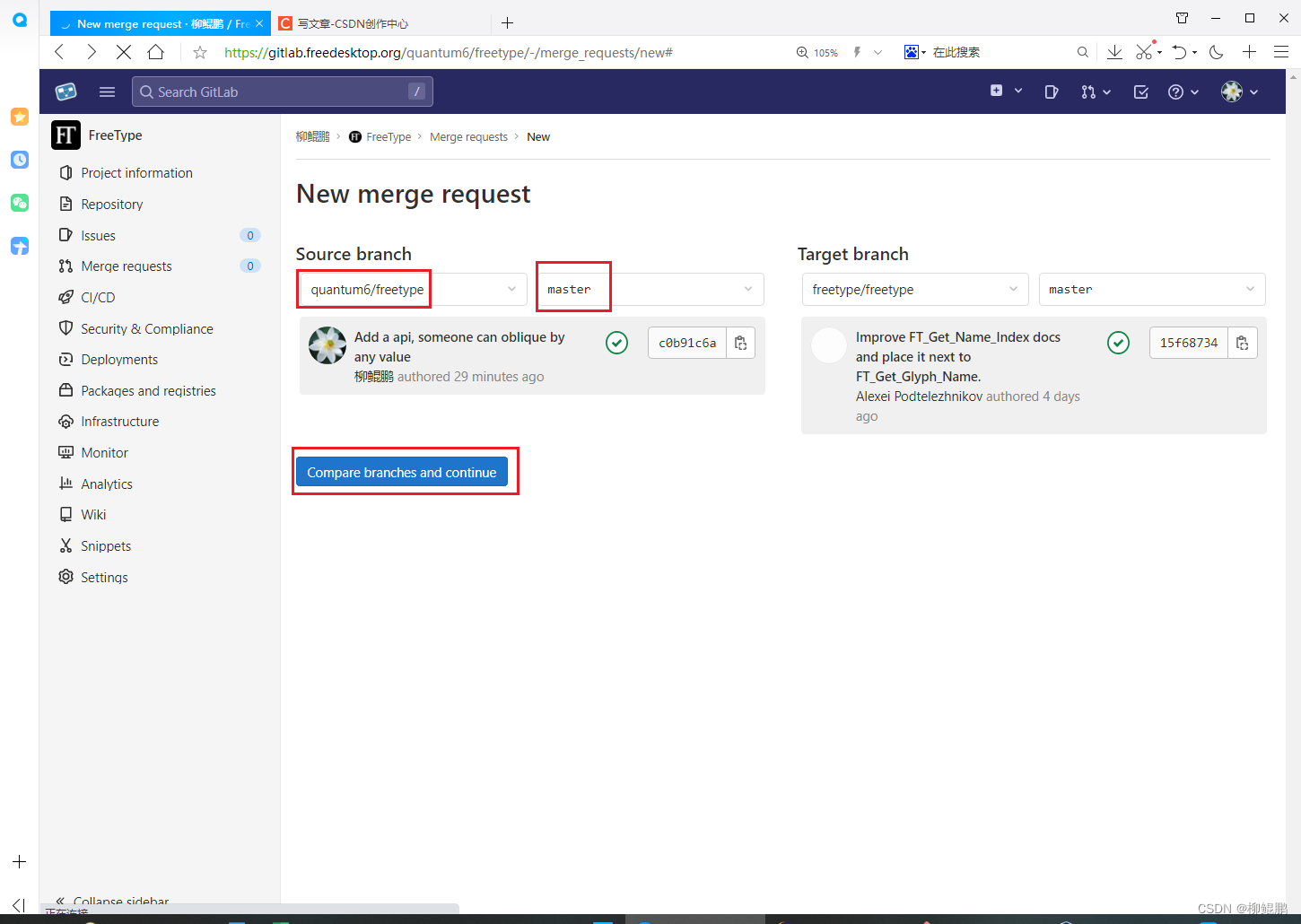Open source project quantum6/freetype dropdown

click(x=412, y=289)
